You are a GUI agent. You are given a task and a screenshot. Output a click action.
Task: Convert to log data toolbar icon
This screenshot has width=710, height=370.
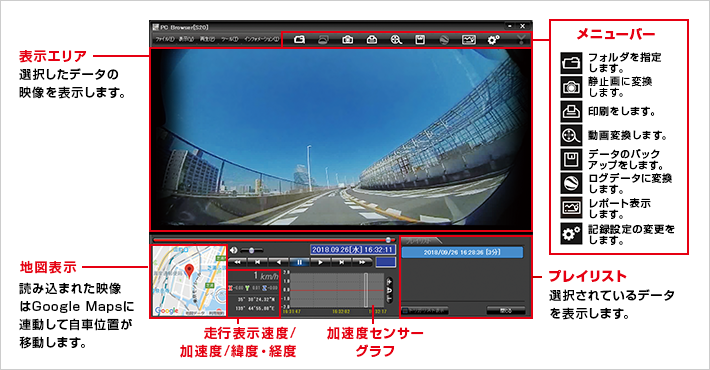point(444,40)
